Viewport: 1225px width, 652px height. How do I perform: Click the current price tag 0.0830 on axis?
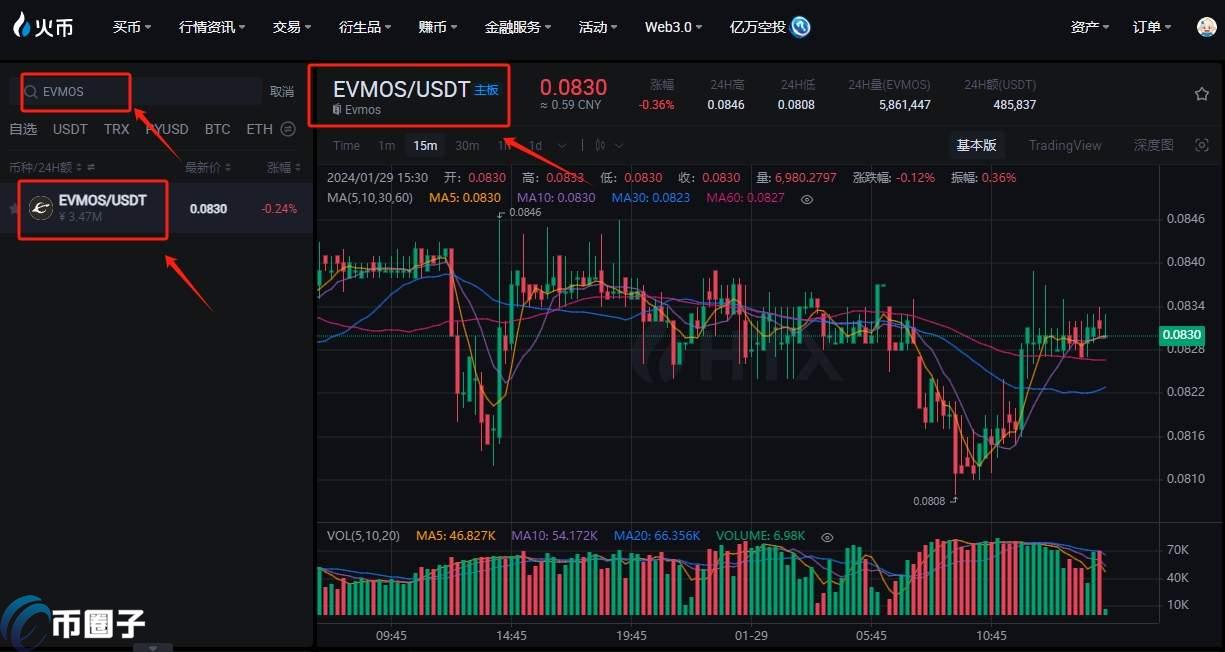[1181, 336]
